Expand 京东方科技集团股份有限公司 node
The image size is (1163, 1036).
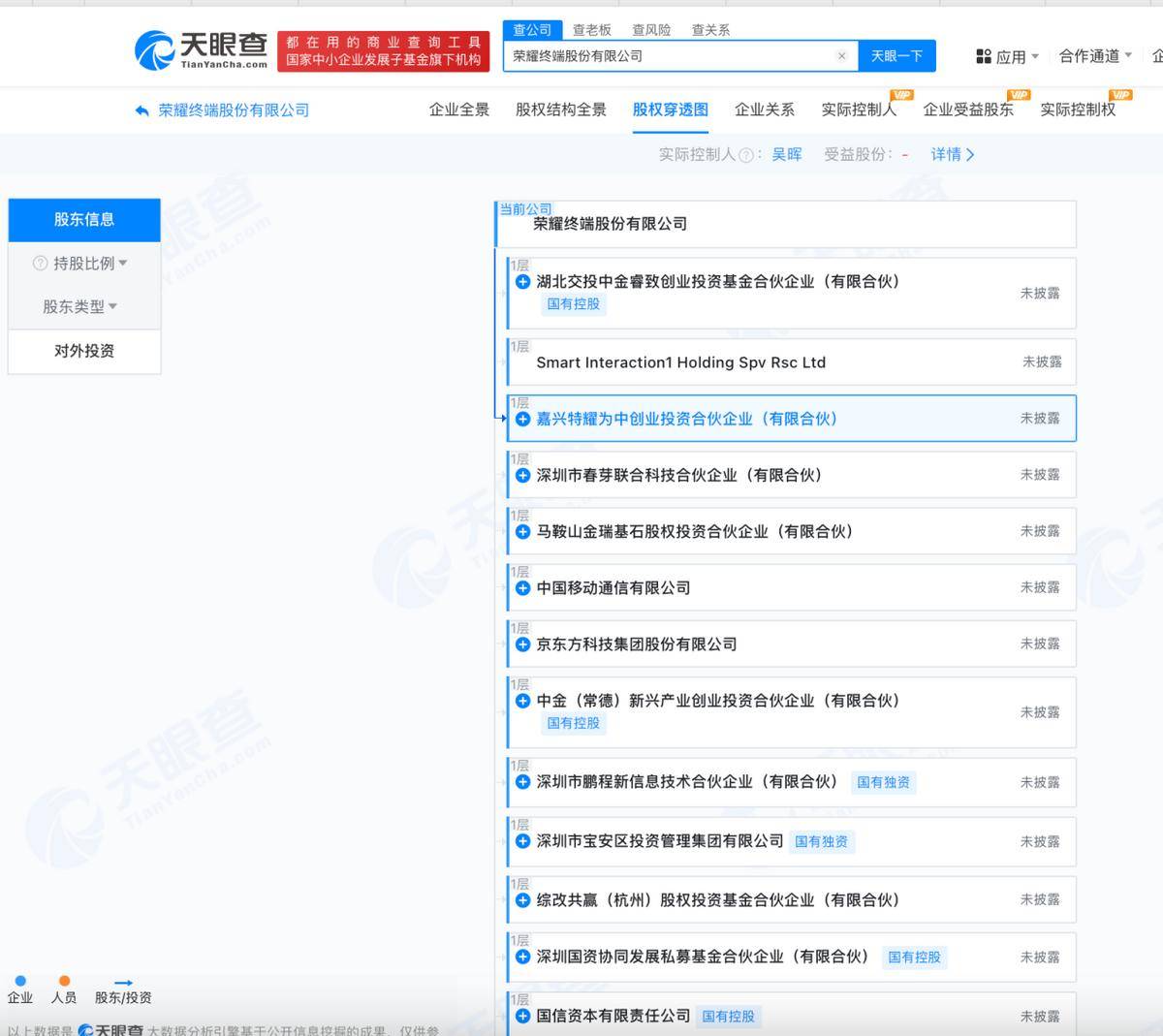(522, 644)
